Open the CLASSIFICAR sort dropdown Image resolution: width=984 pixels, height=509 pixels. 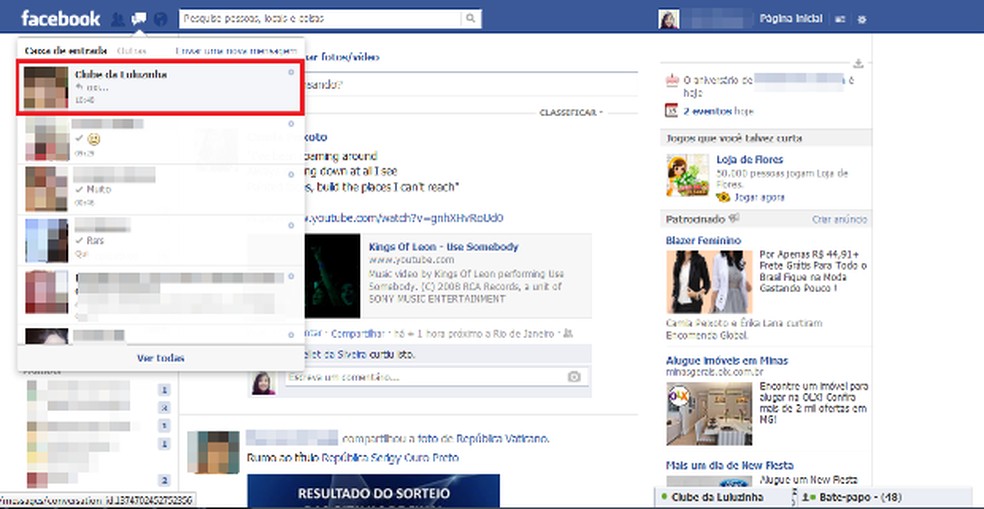tap(570, 112)
